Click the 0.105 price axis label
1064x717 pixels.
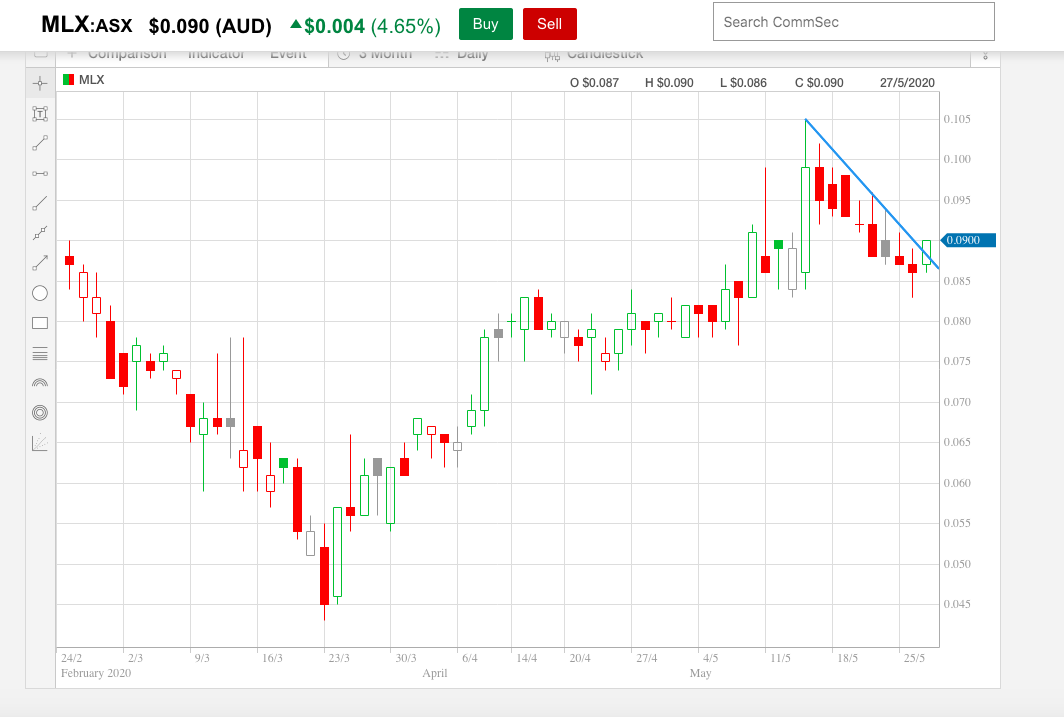957,119
